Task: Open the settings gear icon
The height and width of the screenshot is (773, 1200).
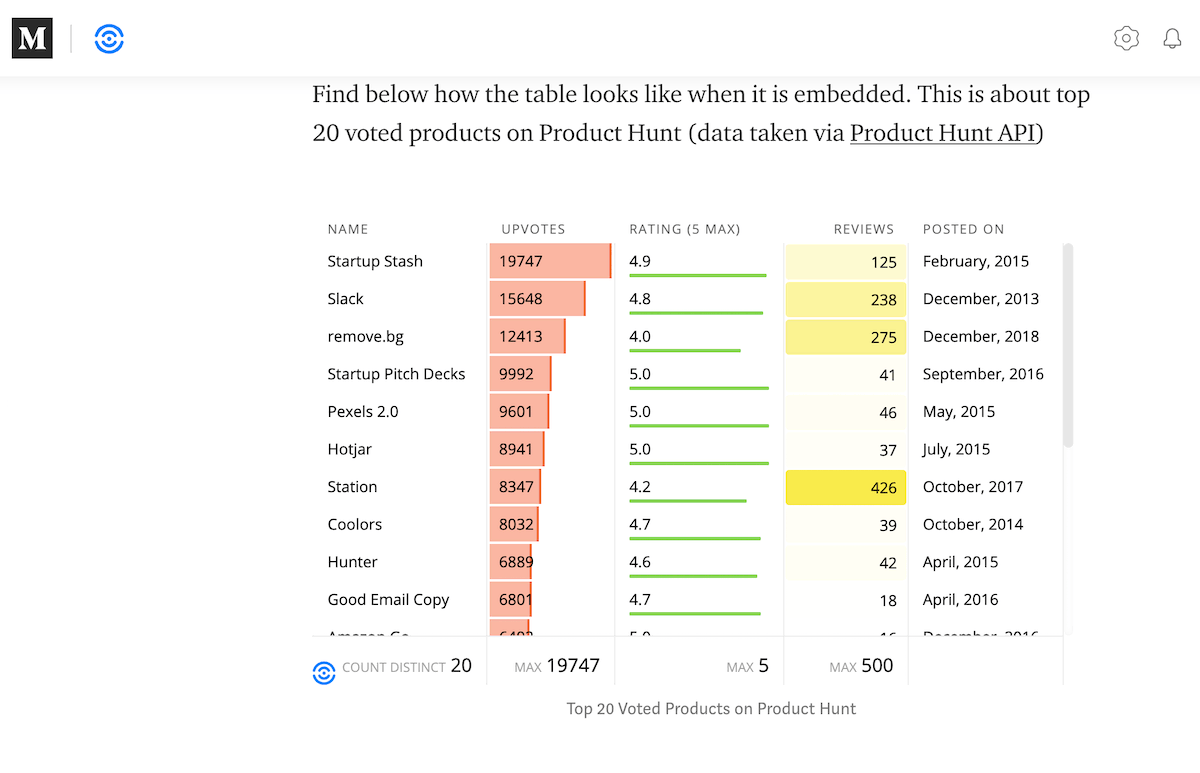Action: [1126, 38]
